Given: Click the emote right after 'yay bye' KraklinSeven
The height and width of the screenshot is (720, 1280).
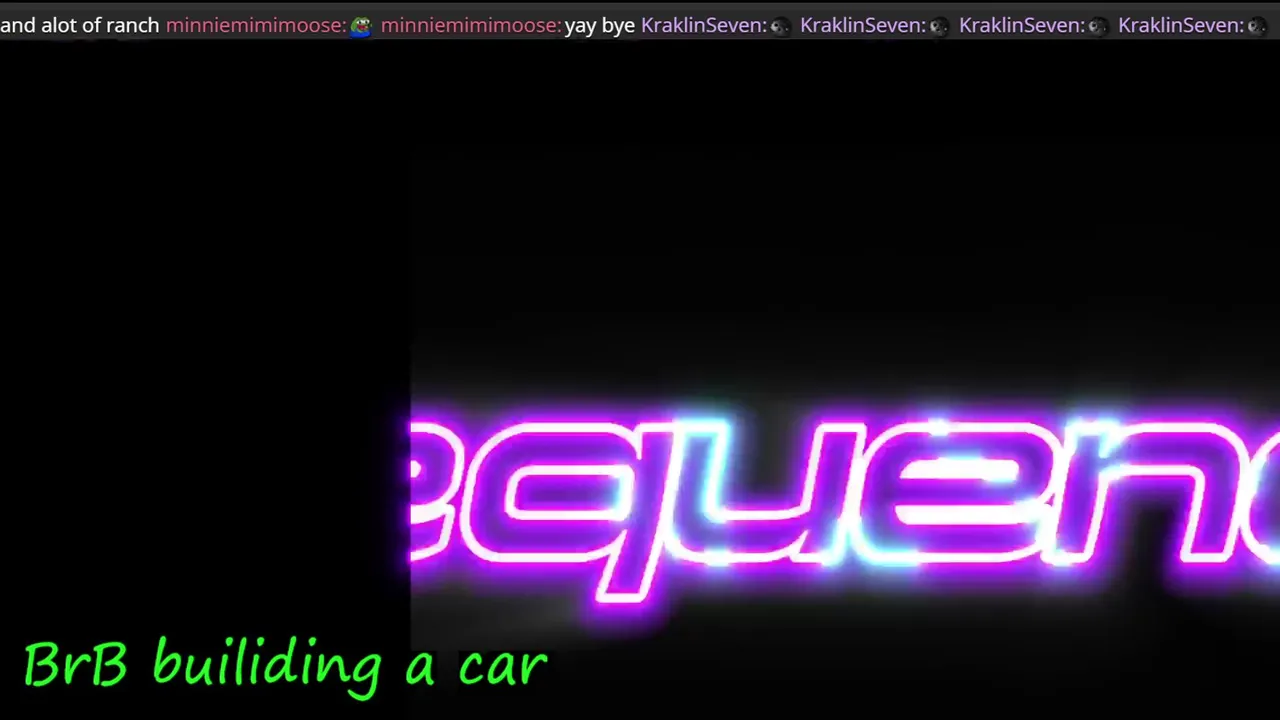Looking at the screenshot, I should click(779, 26).
